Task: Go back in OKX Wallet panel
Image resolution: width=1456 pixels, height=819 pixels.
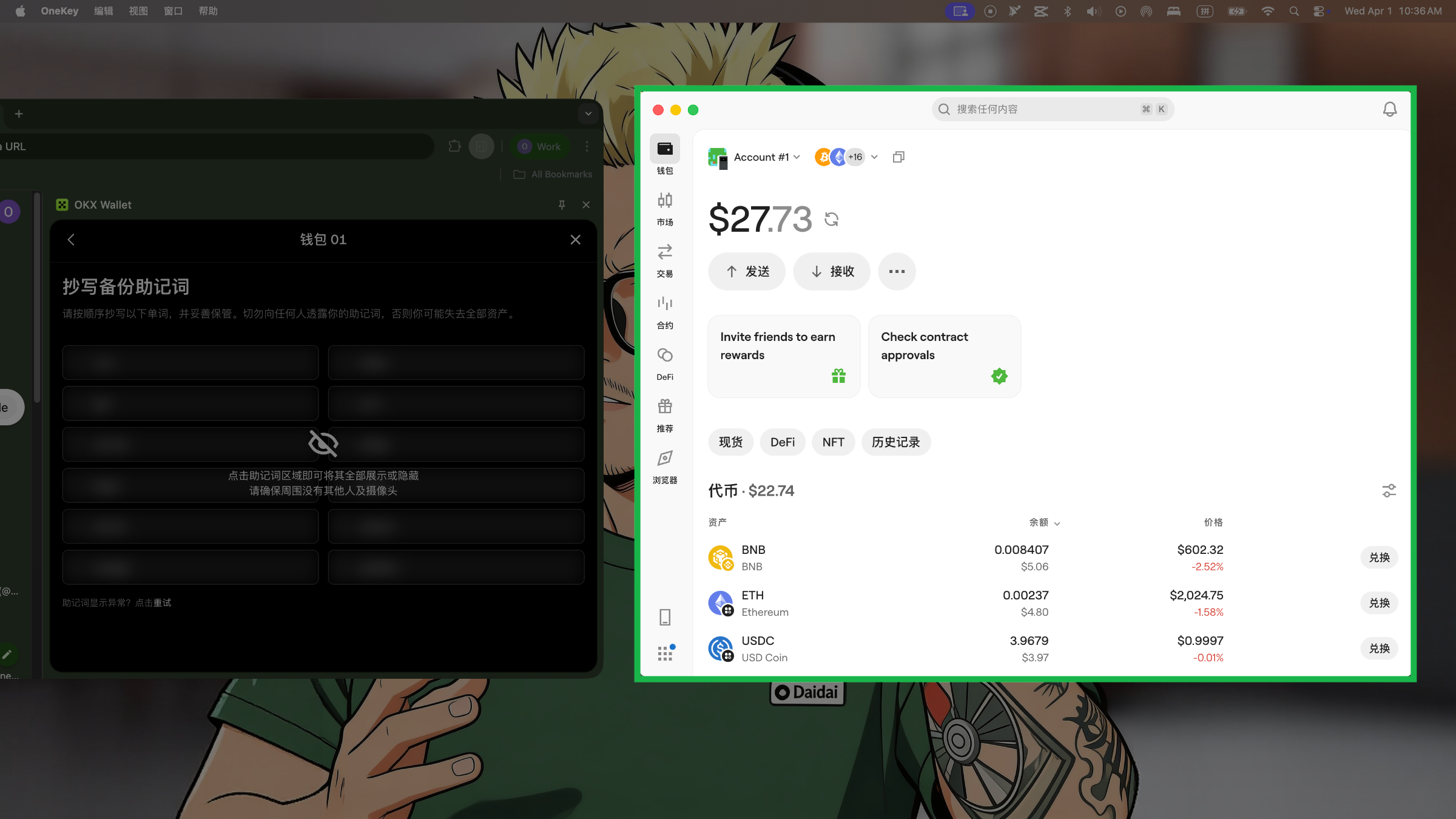Action: [x=71, y=240]
